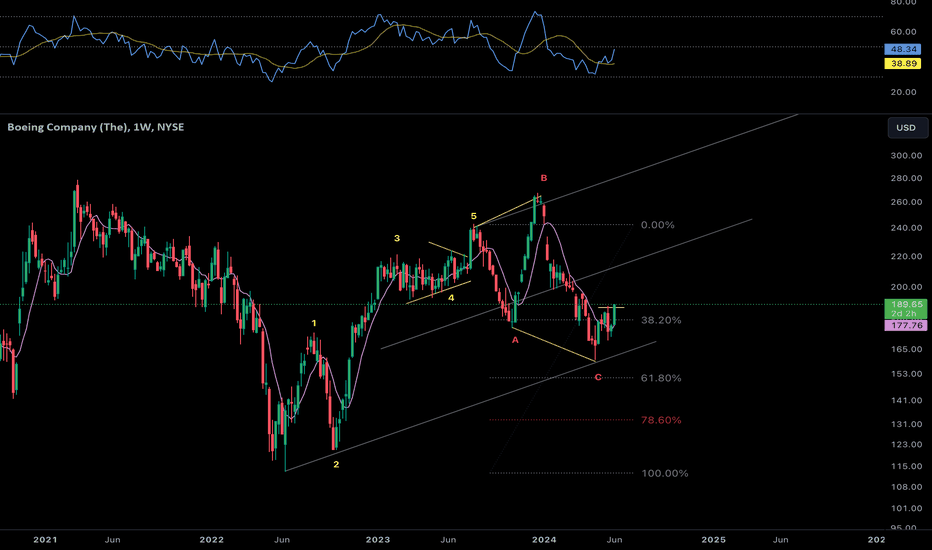Screen dimensions: 932x550
Task: Click the yellow wave label 5
Action: 474,216
